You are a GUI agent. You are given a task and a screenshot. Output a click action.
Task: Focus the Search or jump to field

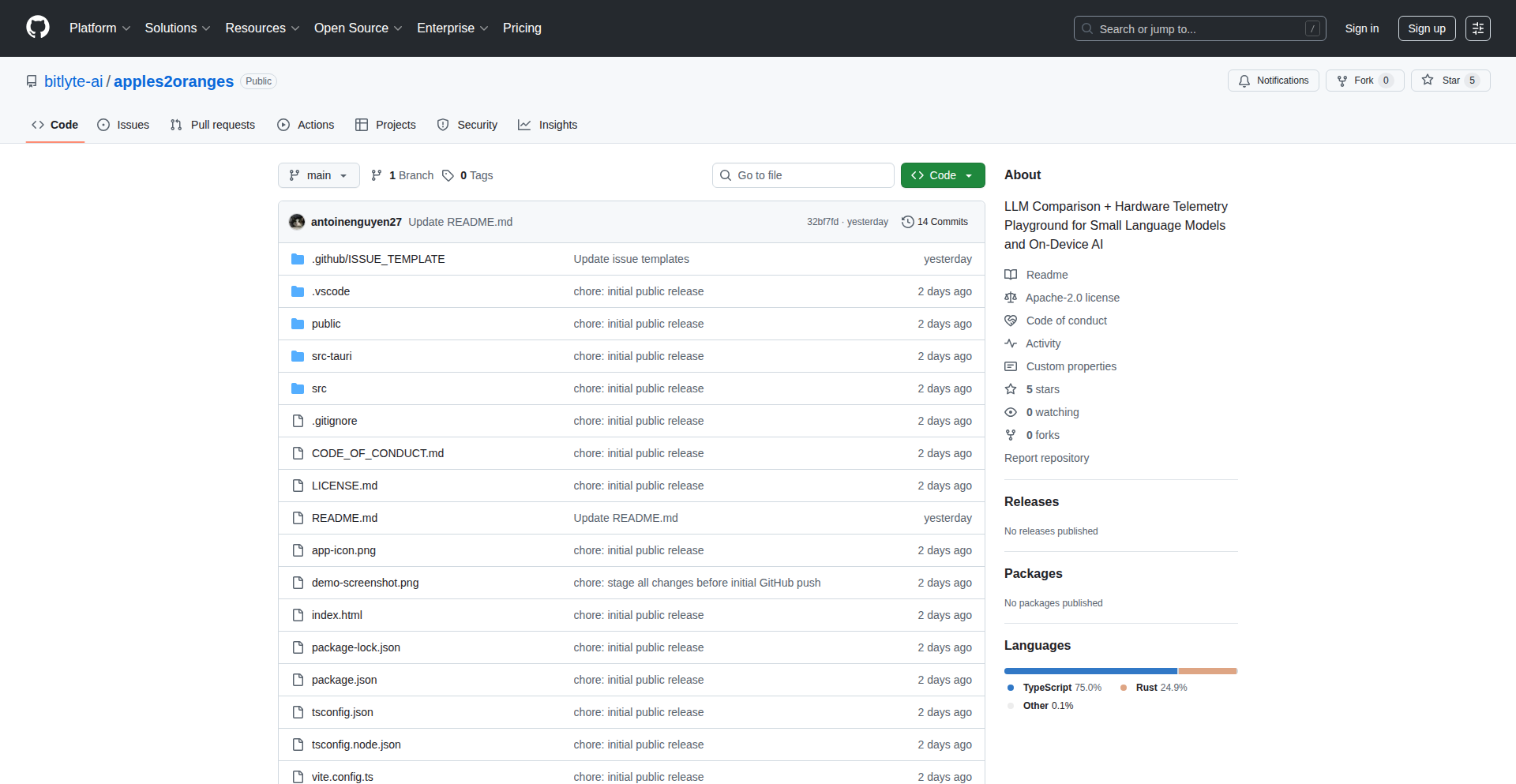coord(1199,28)
